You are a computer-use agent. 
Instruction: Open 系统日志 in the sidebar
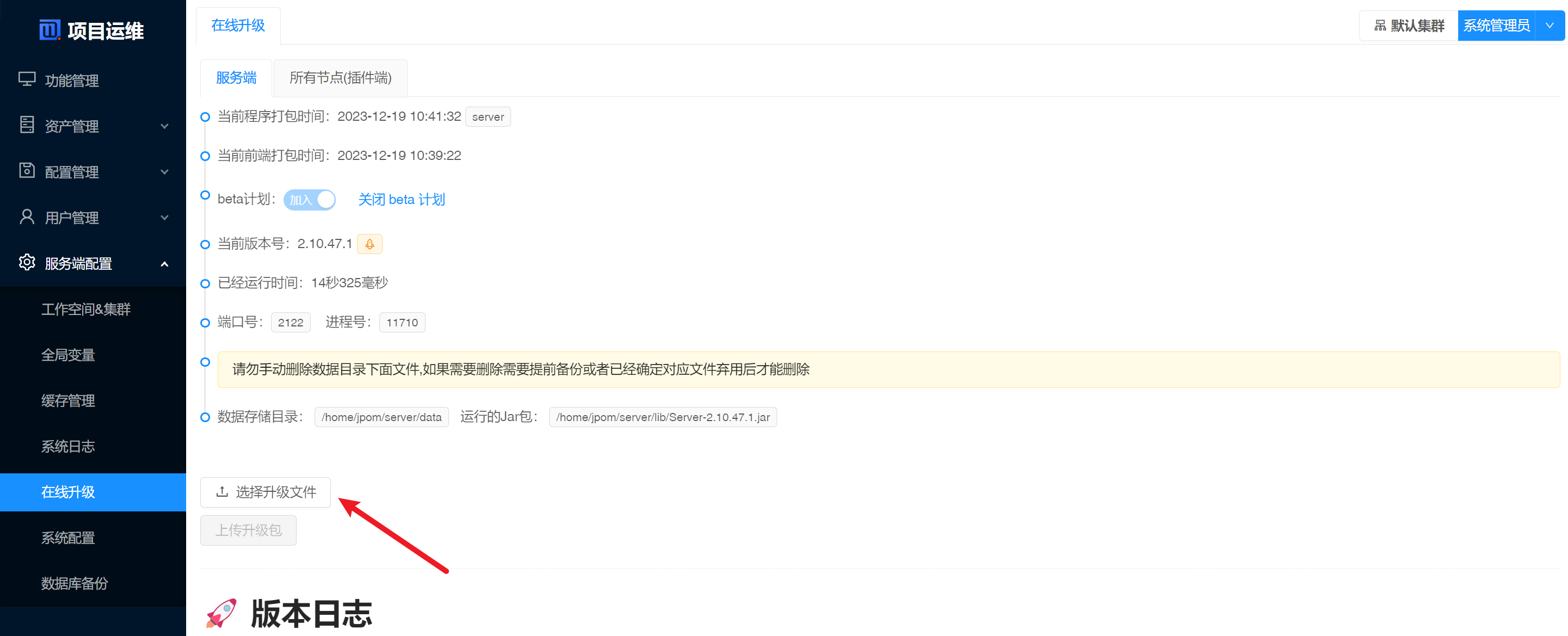point(68,446)
